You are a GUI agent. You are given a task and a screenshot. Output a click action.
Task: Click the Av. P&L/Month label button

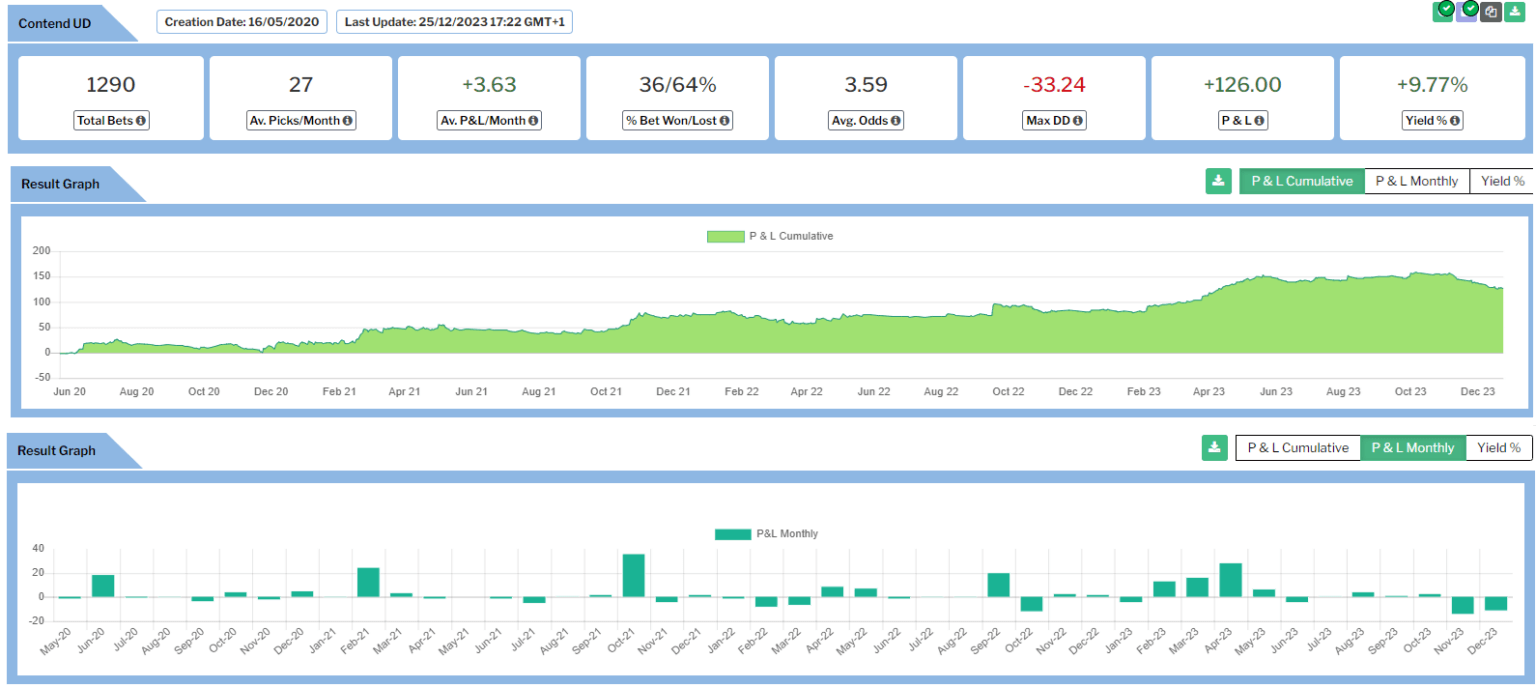tap(489, 121)
